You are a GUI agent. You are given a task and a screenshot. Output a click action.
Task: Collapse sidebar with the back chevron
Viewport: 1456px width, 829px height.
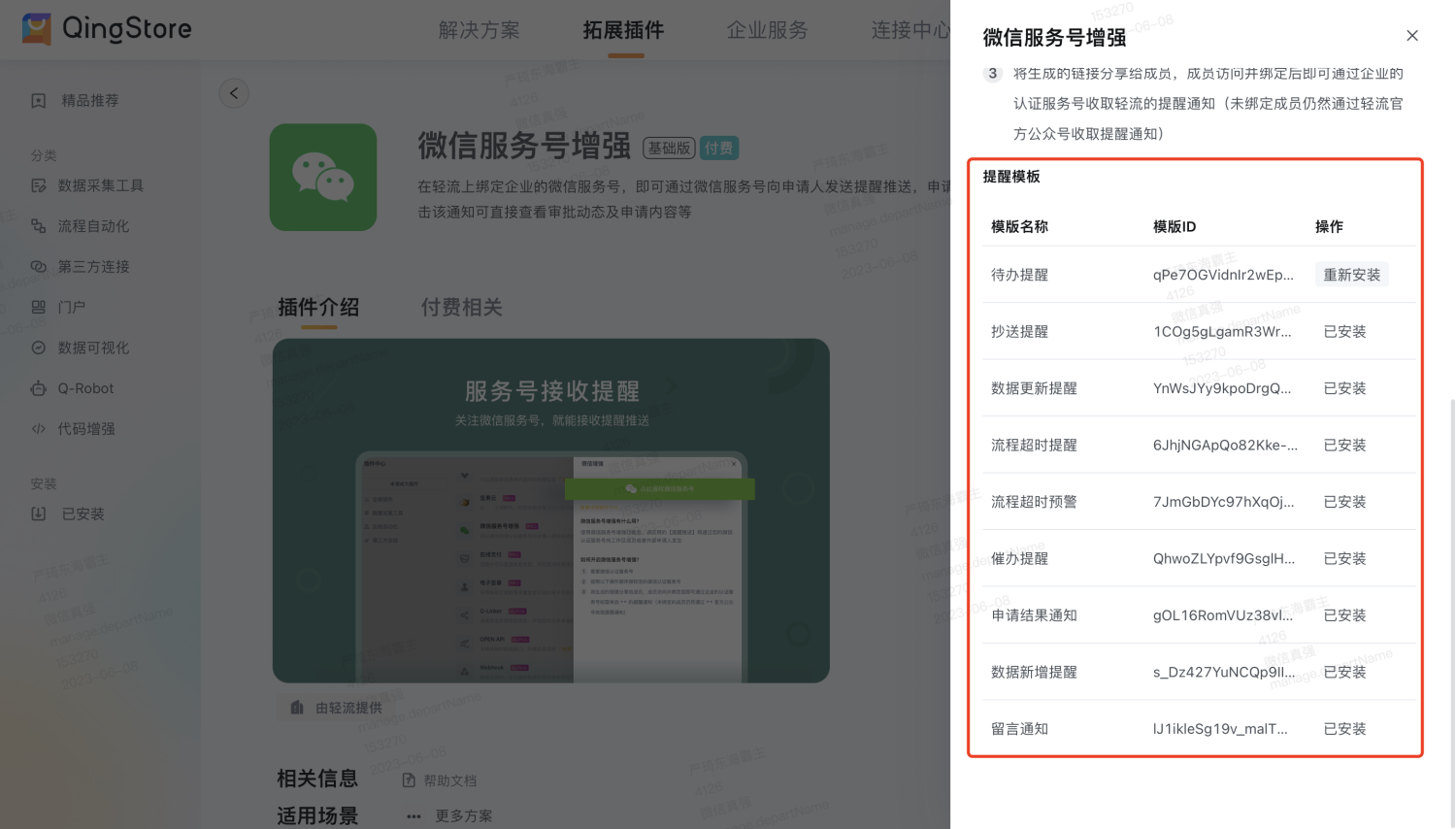[x=234, y=93]
